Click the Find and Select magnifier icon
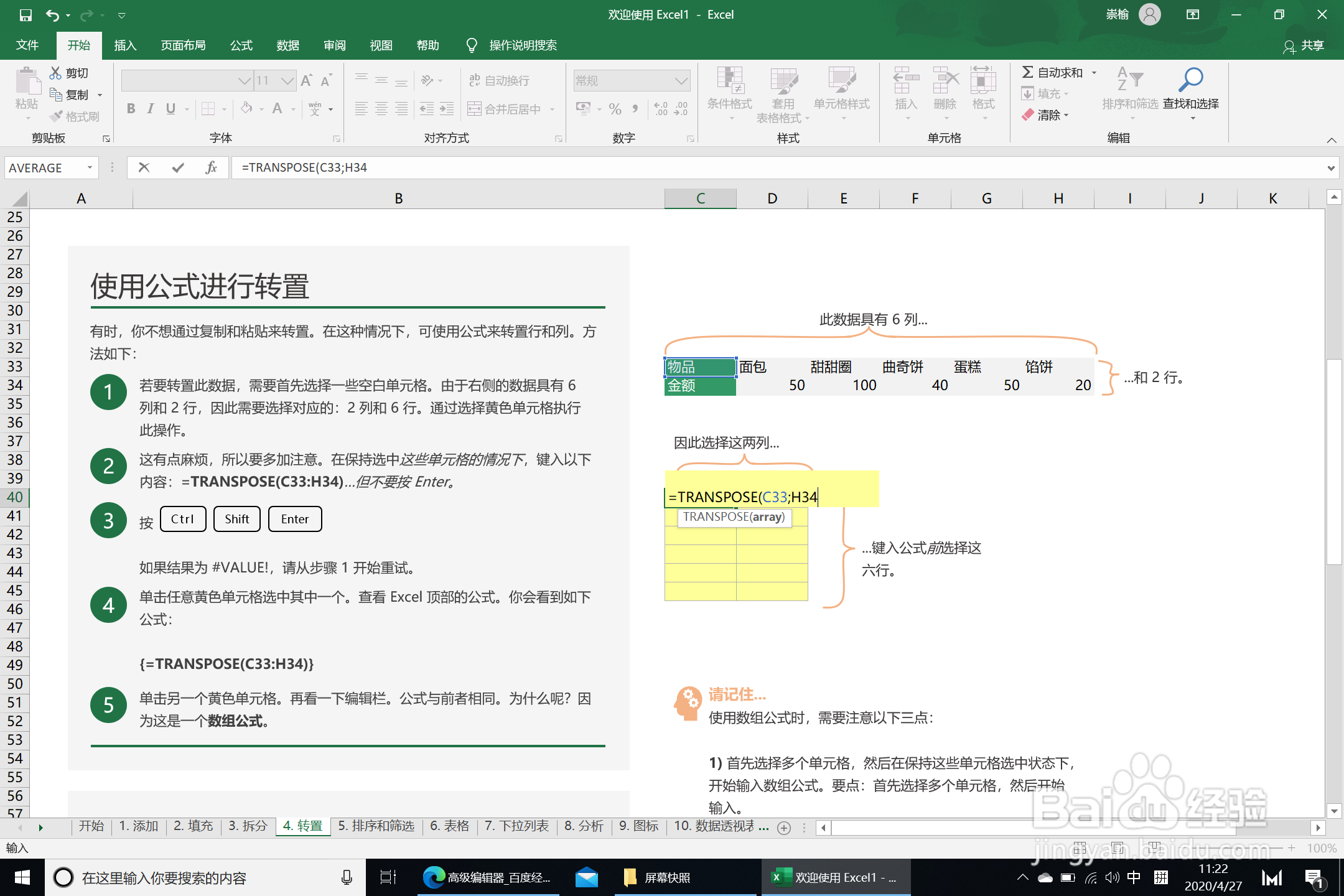 click(x=1190, y=80)
